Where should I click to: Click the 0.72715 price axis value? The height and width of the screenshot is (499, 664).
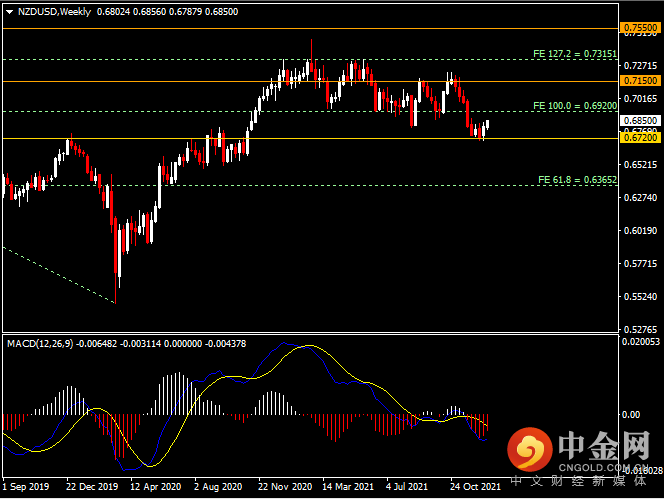[x=641, y=66]
